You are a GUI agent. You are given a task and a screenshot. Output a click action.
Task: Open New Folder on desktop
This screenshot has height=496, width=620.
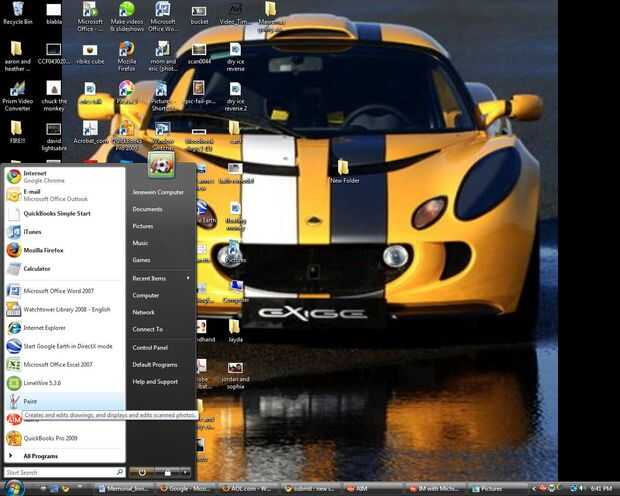[344, 171]
